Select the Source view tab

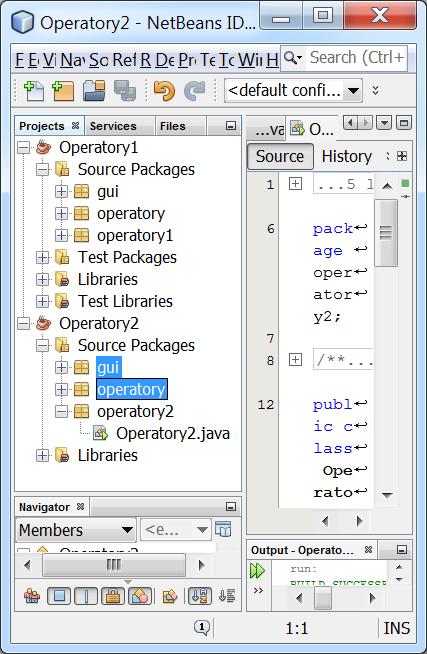tap(280, 156)
